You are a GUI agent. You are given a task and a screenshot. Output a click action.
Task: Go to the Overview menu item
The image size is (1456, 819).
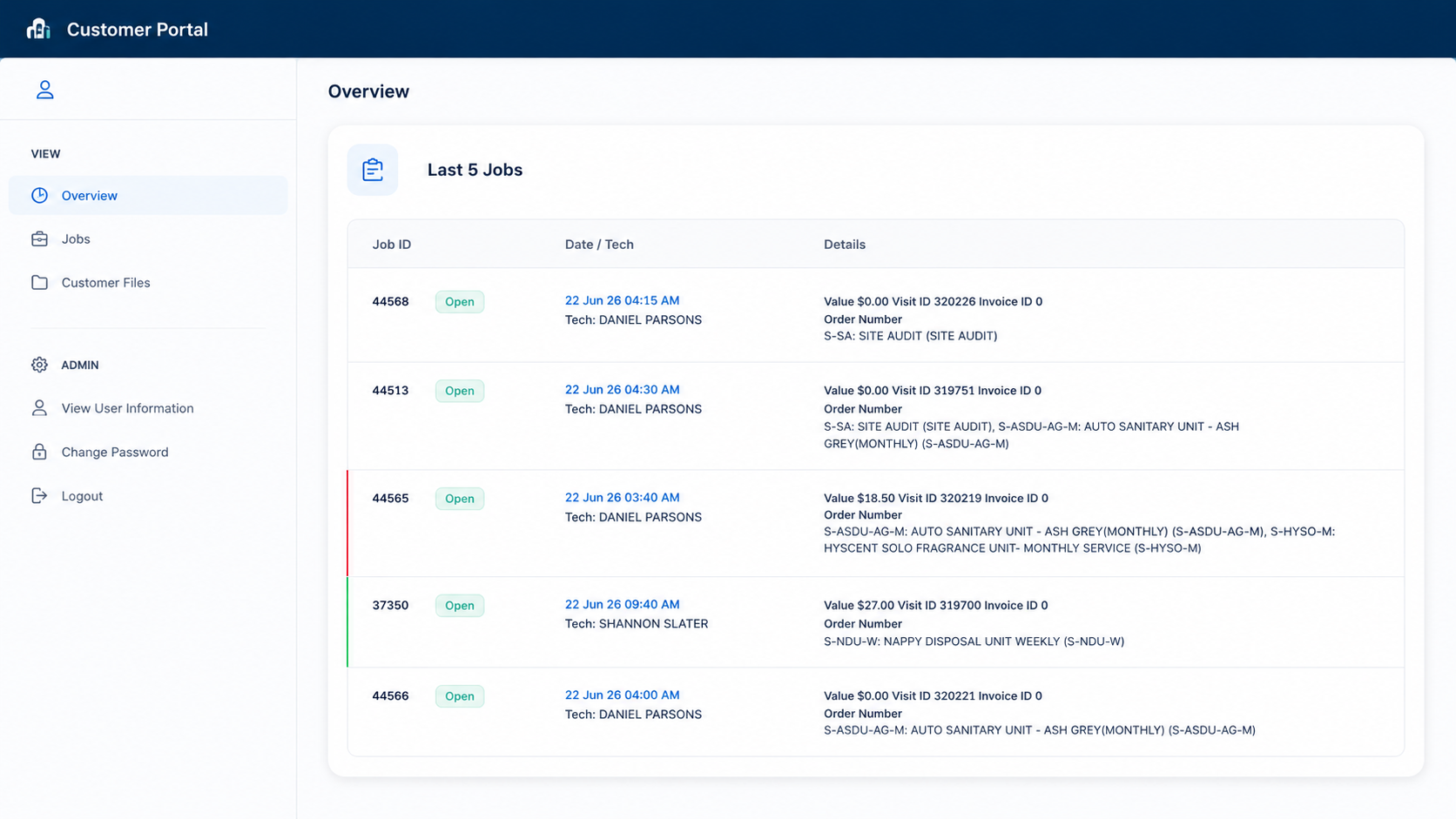click(x=148, y=195)
